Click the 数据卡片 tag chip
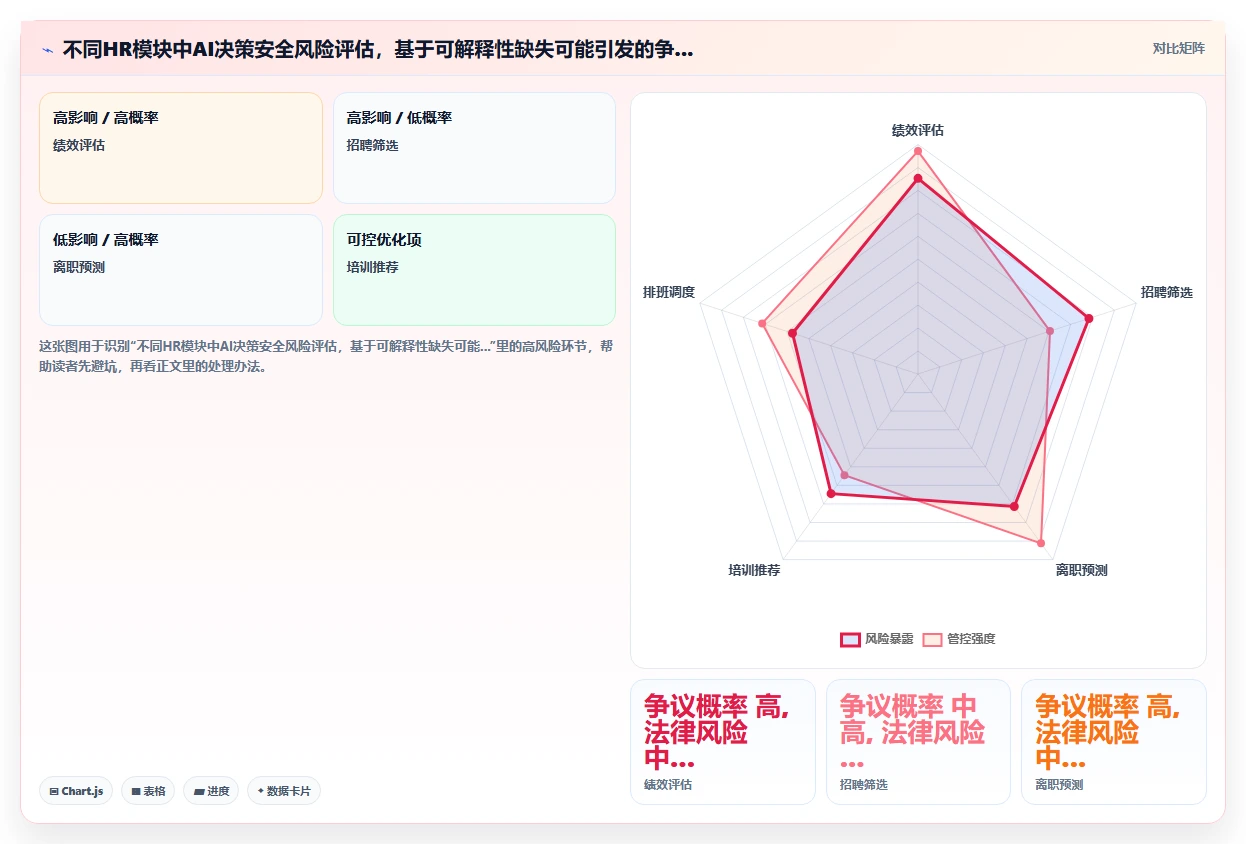 click(x=284, y=791)
